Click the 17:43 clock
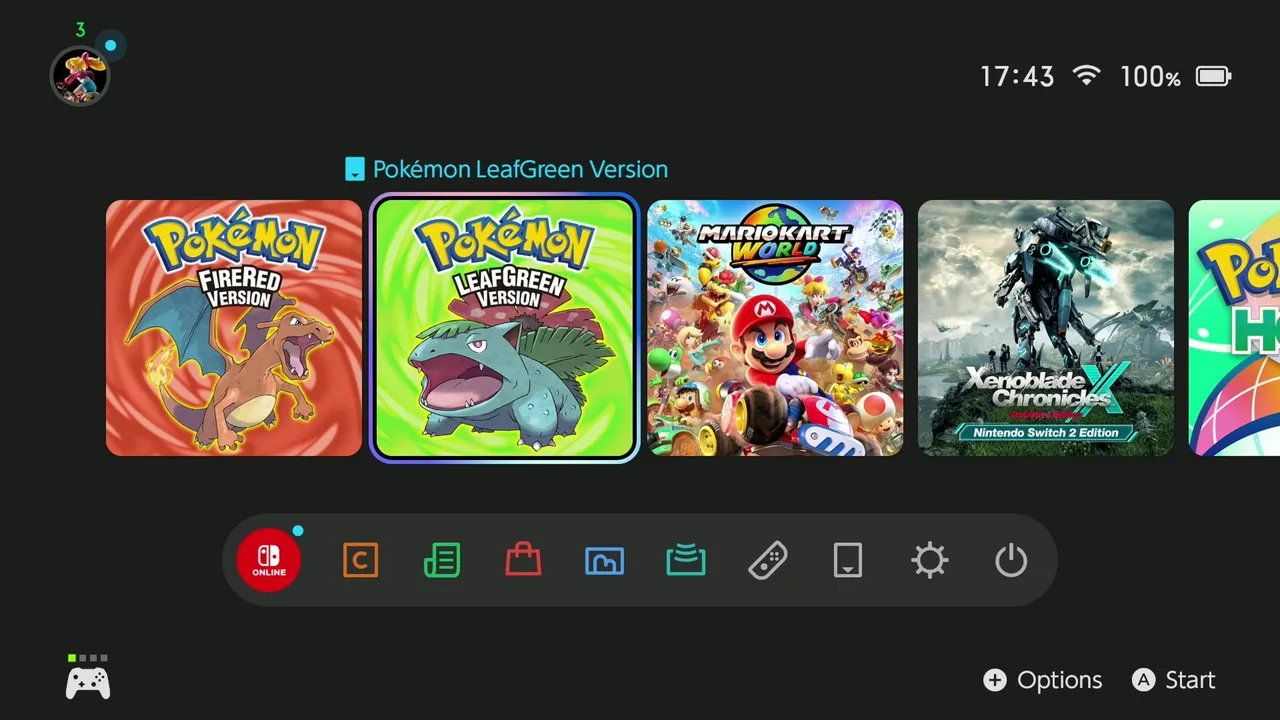The height and width of the screenshot is (720, 1280). pyautogui.click(x=1017, y=76)
